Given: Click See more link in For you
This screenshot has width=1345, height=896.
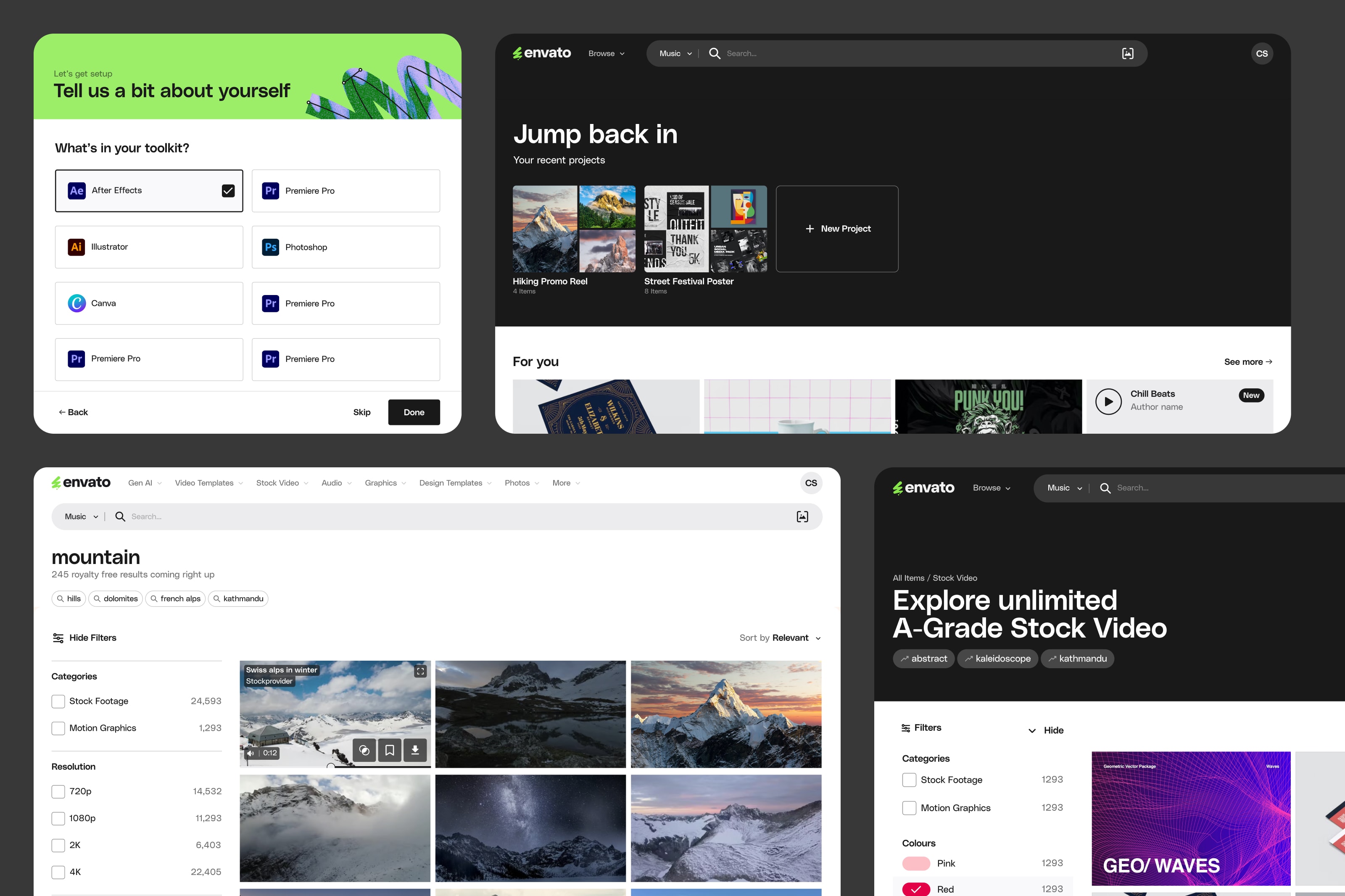Looking at the screenshot, I should coord(1248,362).
